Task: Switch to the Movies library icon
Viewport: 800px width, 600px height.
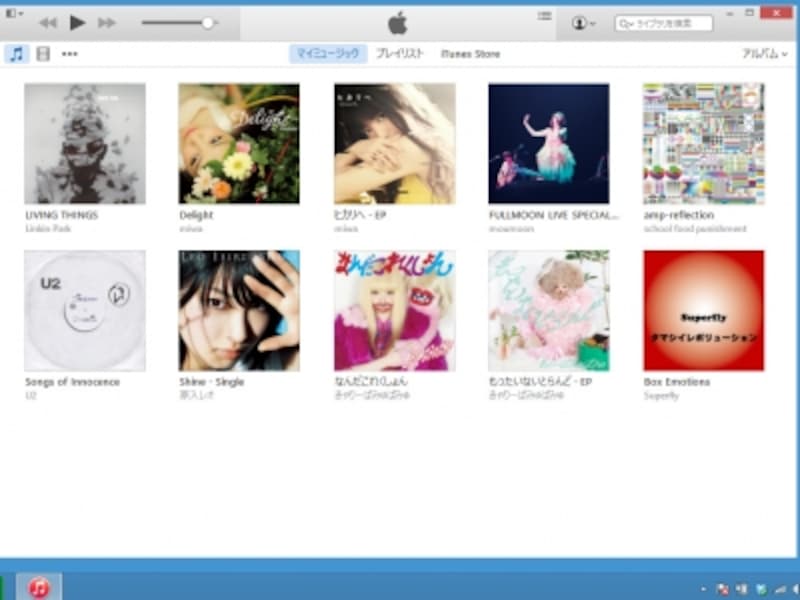Action: [43, 54]
